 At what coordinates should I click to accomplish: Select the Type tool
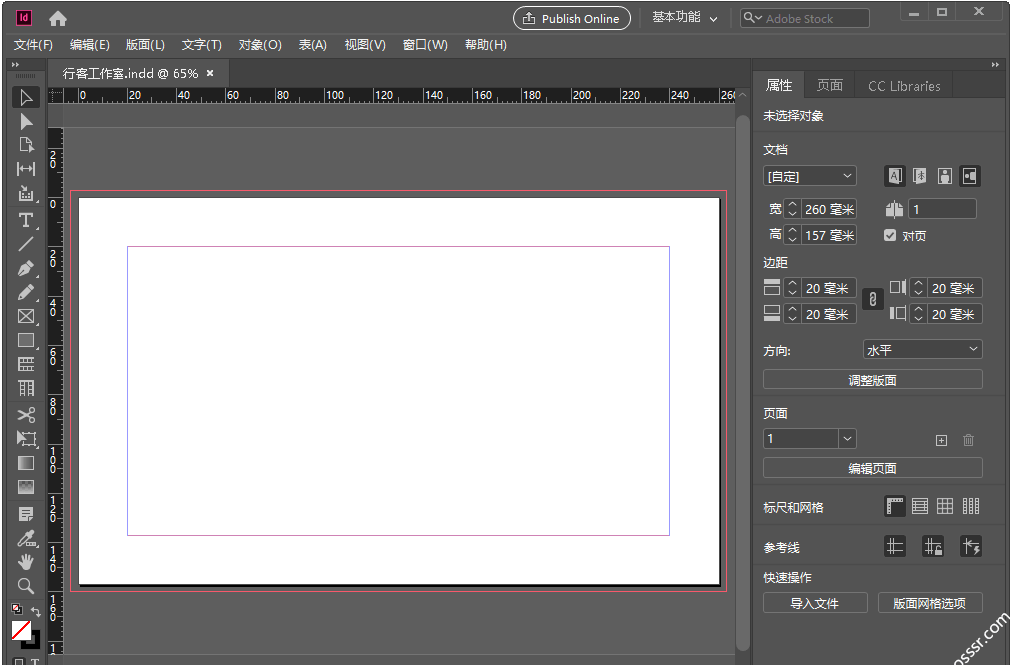(26, 220)
